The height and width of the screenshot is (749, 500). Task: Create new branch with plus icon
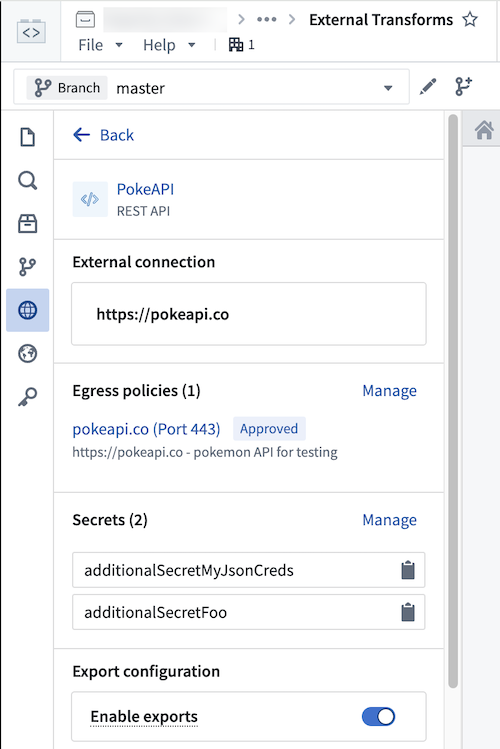click(463, 86)
